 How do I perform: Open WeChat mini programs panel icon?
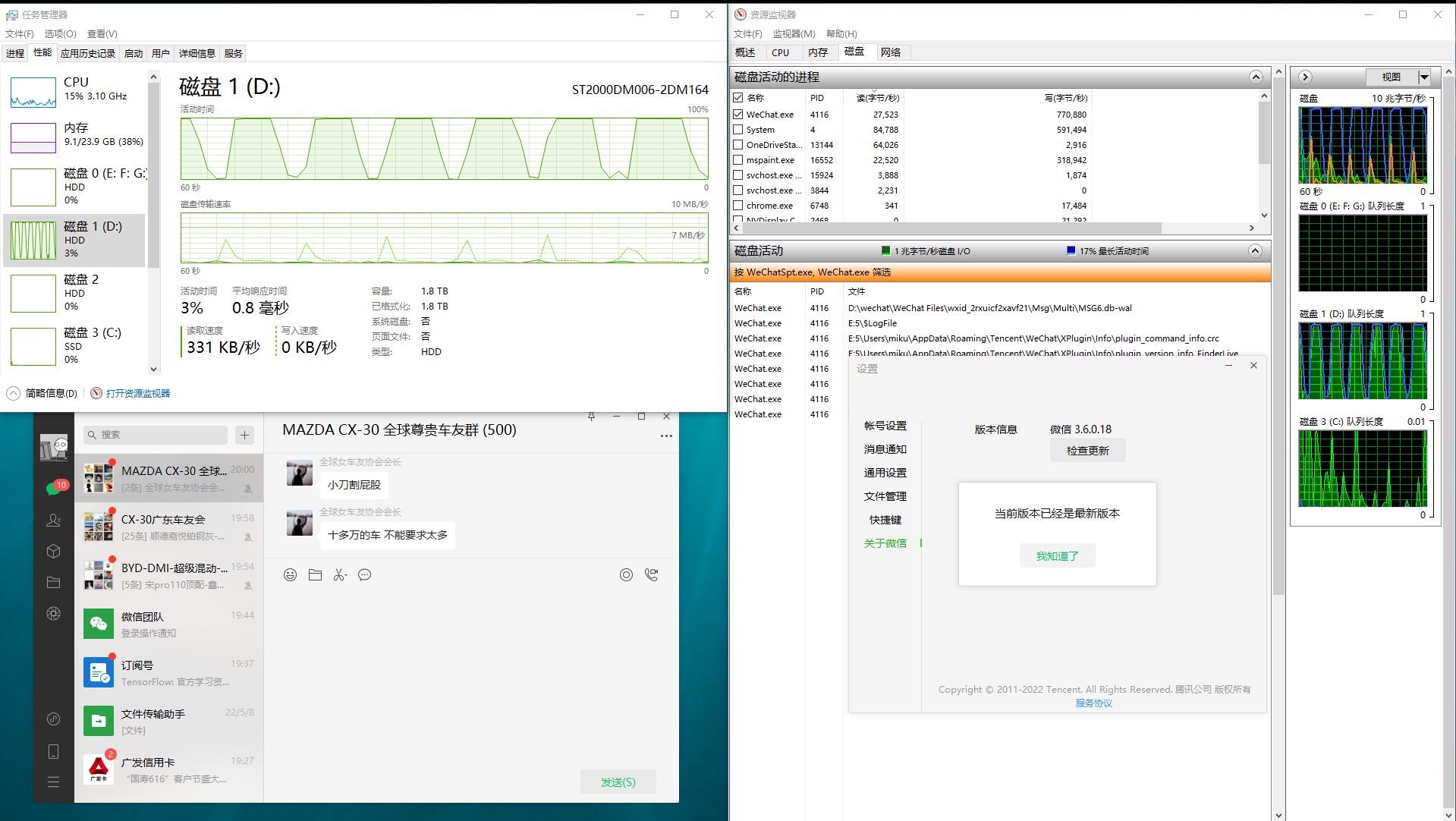(53, 719)
